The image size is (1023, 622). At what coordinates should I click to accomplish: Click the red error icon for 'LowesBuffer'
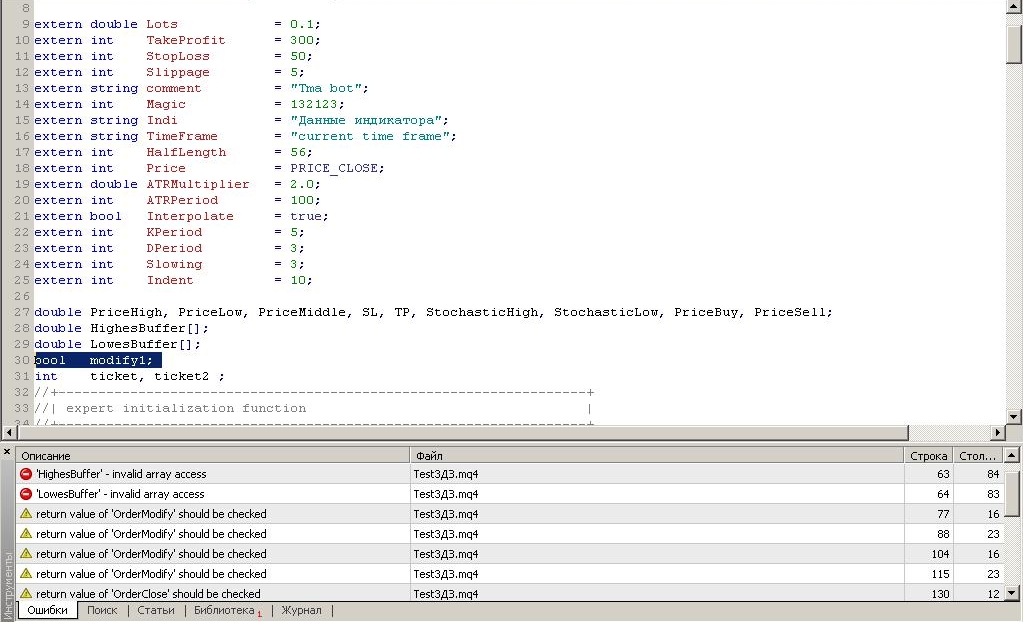point(26,494)
